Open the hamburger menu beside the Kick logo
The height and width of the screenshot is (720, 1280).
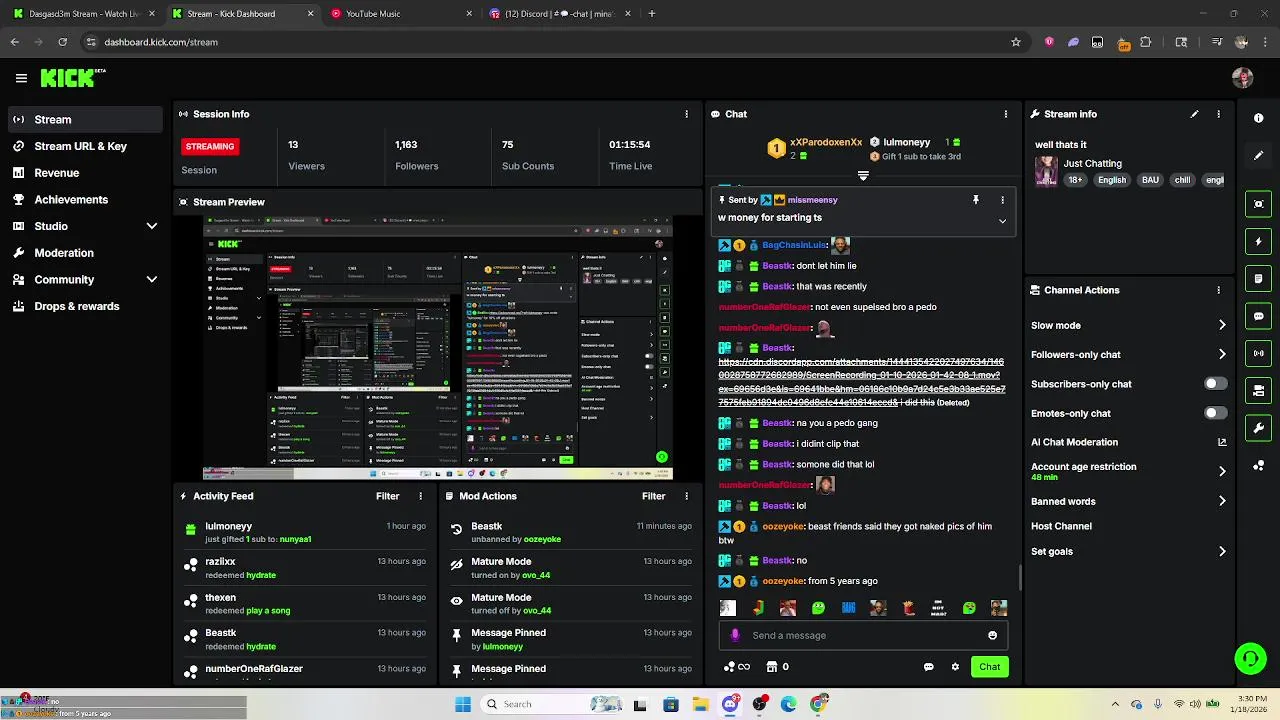[x=21, y=78]
